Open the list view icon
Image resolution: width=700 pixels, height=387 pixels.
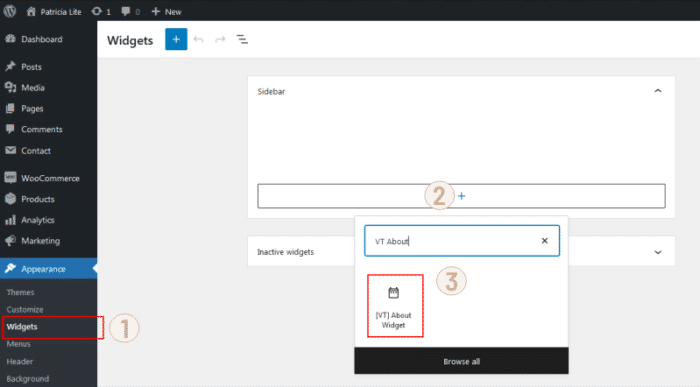(x=242, y=40)
